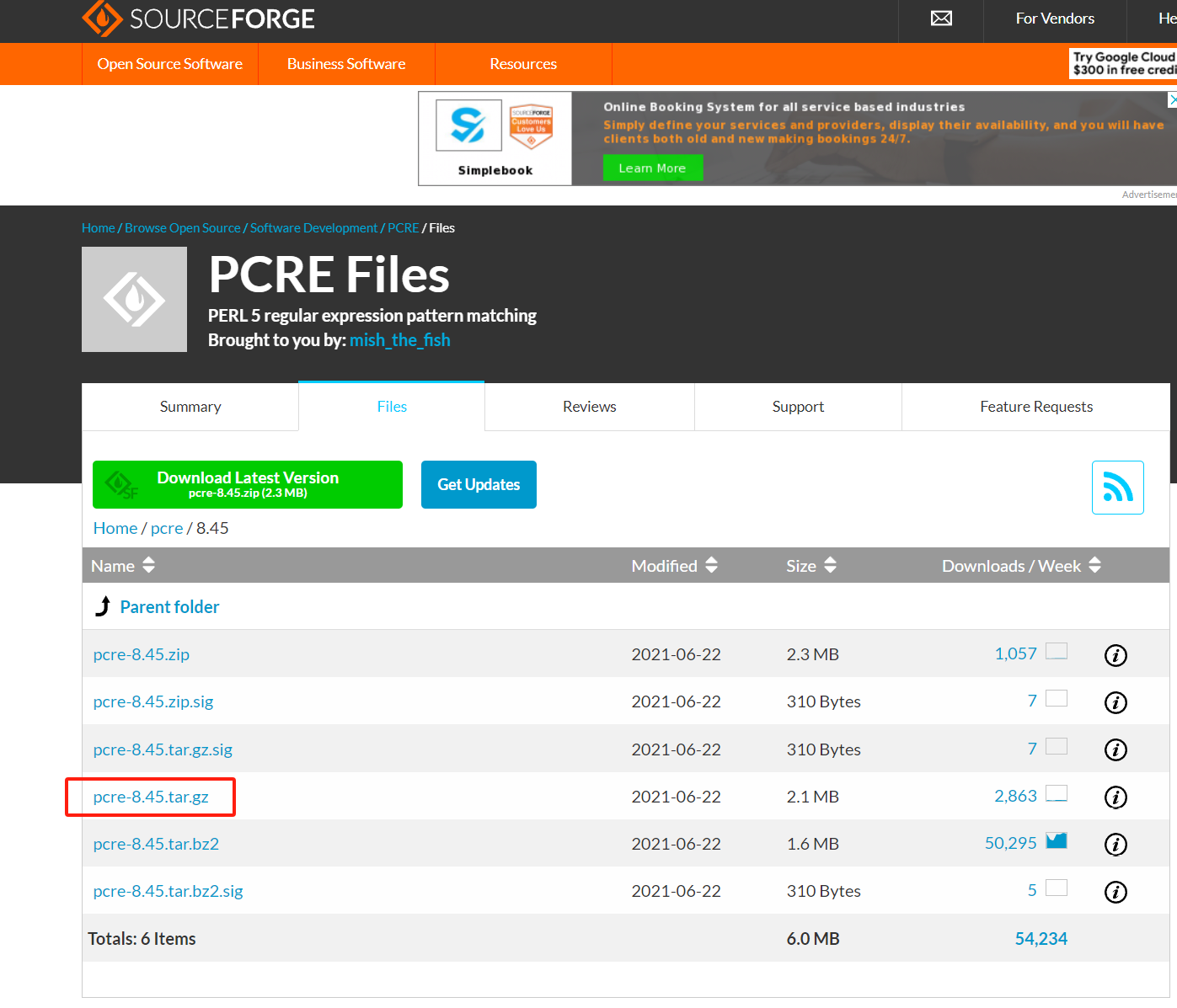This screenshot has height=1008, width=1177.
Task: Open the mail envelope icon
Action: click(941, 19)
